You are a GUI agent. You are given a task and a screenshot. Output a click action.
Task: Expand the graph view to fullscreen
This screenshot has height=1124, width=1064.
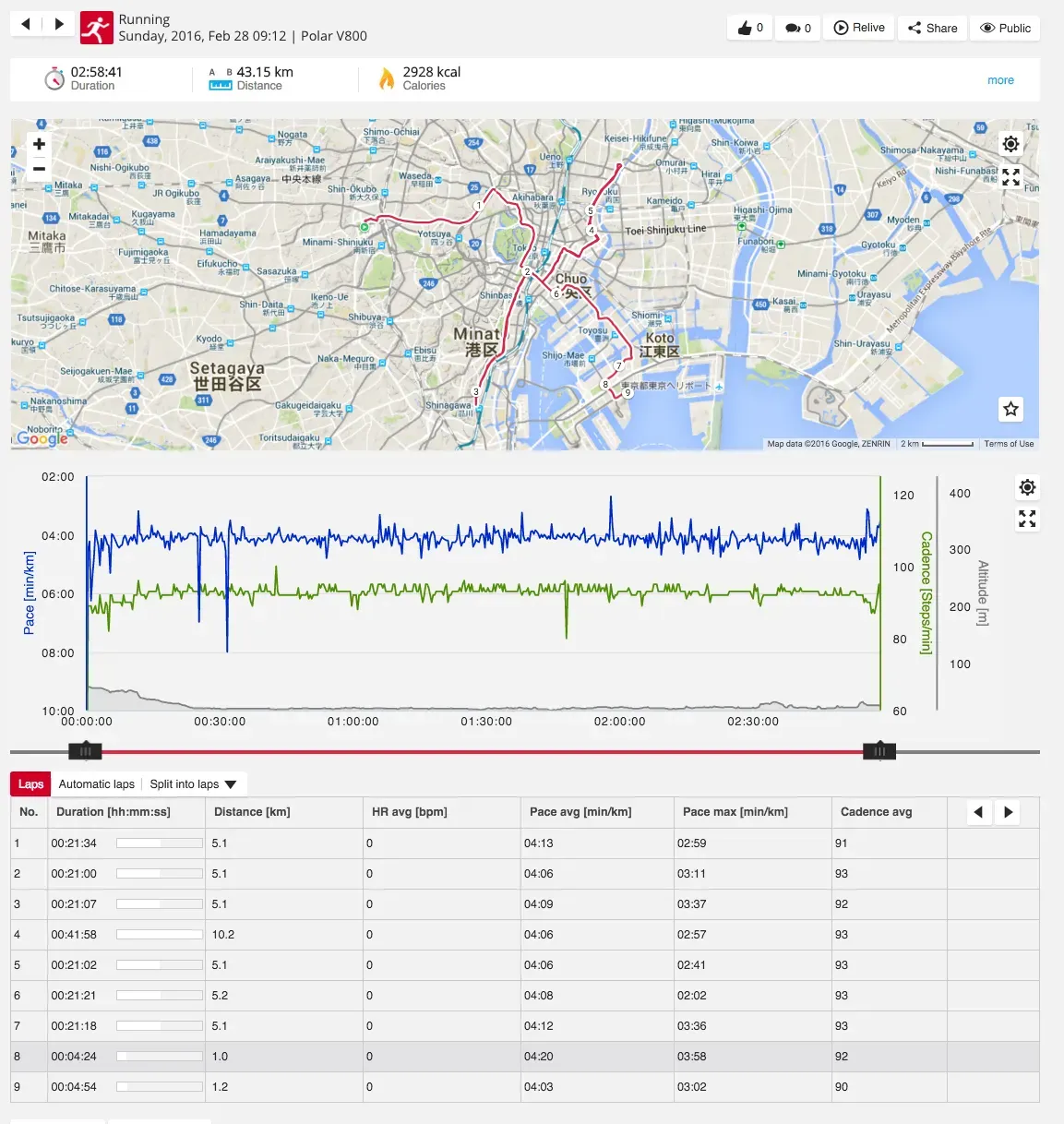(x=1027, y=520)
